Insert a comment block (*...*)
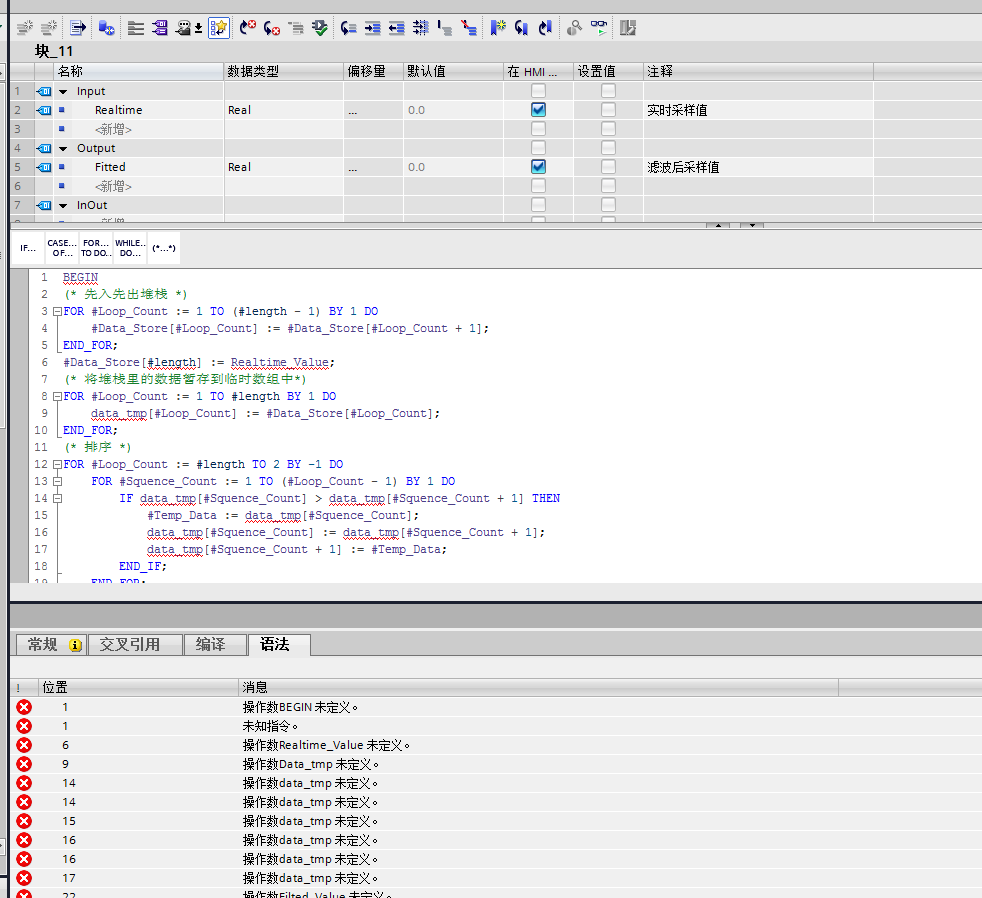The width and height of the screenshot is (982, 898). [163, 248]
